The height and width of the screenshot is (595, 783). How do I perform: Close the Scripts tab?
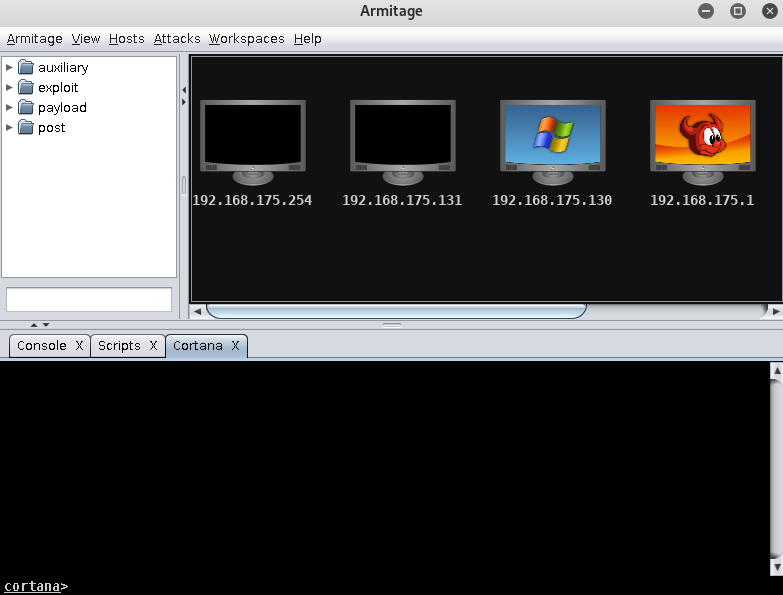[x=153, y=345]
